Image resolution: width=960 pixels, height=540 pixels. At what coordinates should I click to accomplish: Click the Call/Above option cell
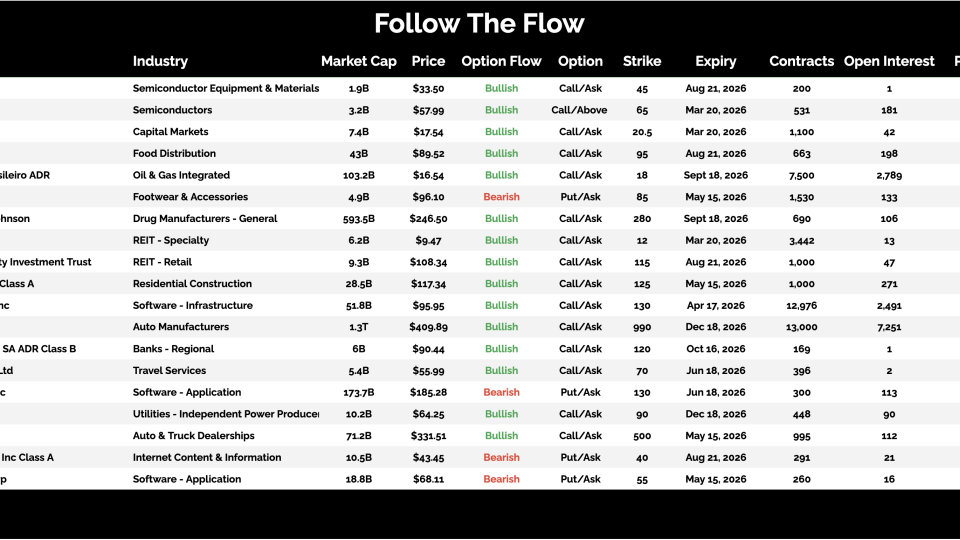point(580,110)
